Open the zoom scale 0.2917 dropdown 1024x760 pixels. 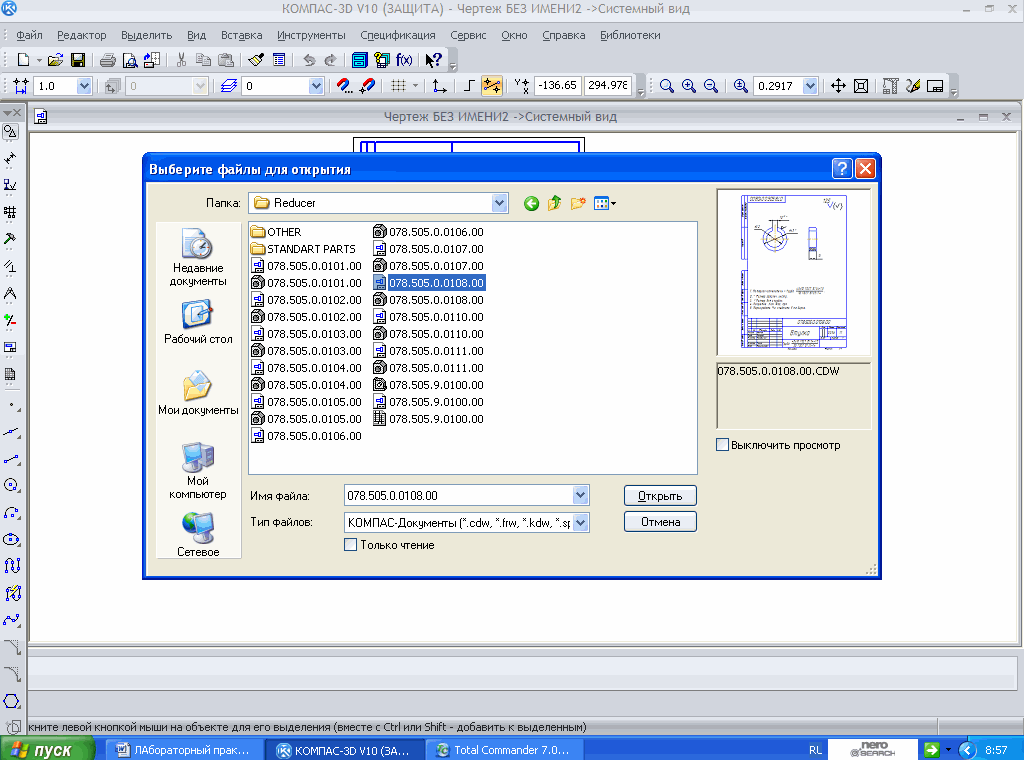click(810, 86)
